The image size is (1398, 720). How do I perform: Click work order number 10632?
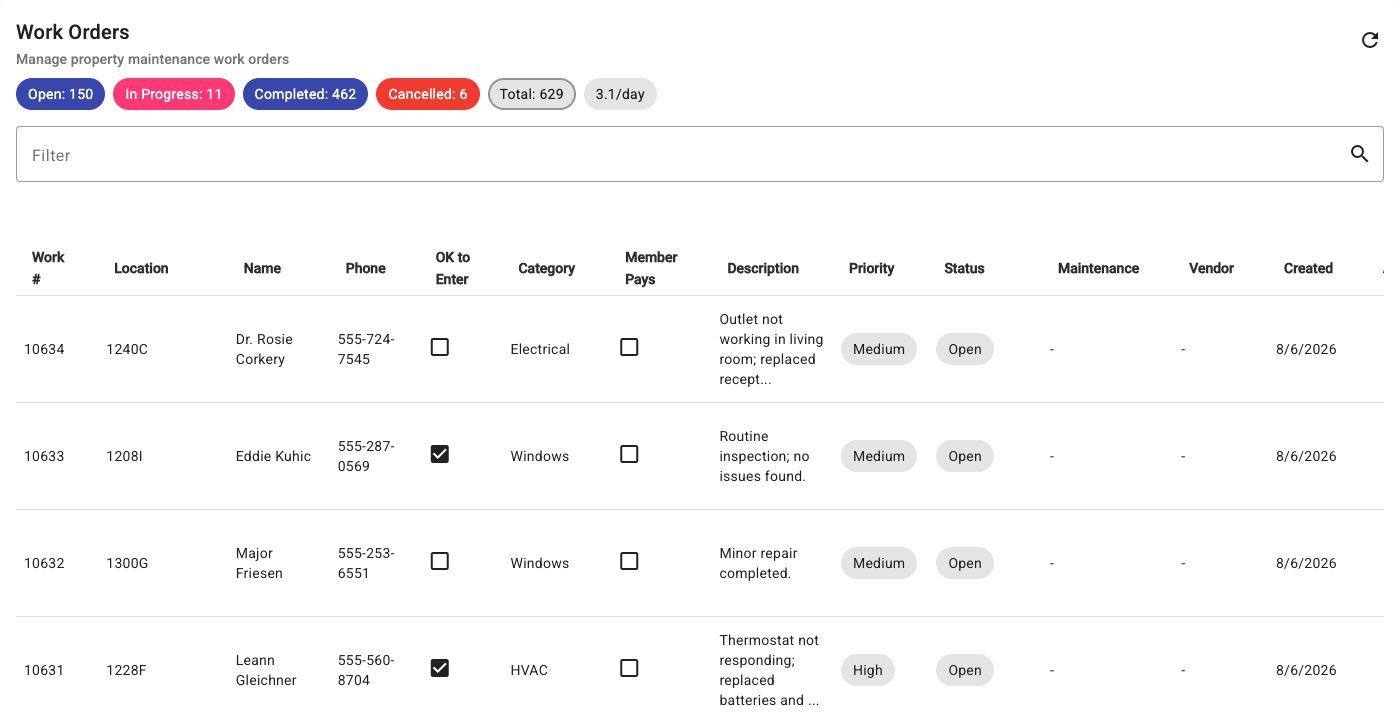[x=44, y=563]
